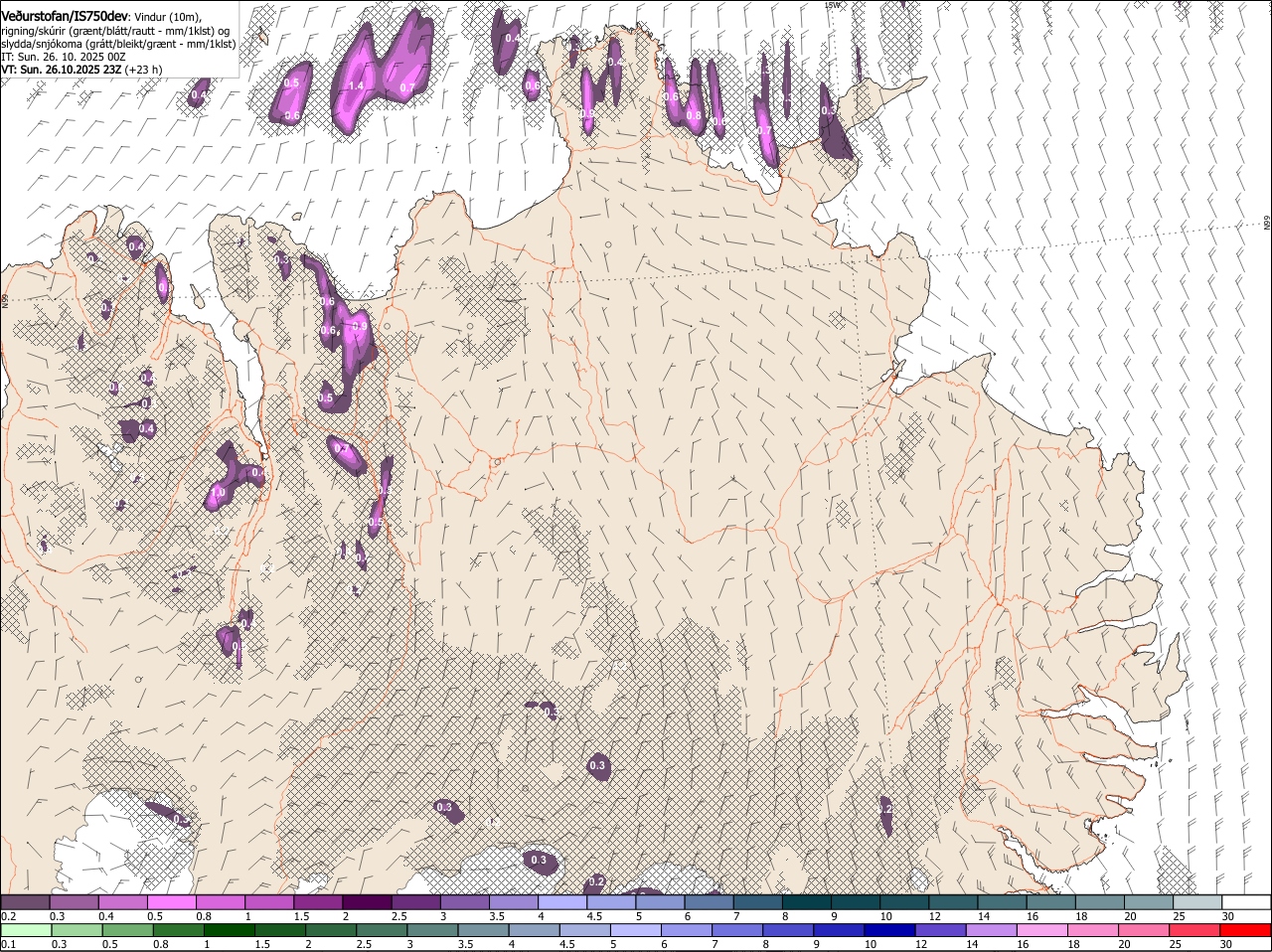Screen dimensions: 1272x952
Task: Click the Veðurstofan/IS750dev map title
Action: pos(66,17)
